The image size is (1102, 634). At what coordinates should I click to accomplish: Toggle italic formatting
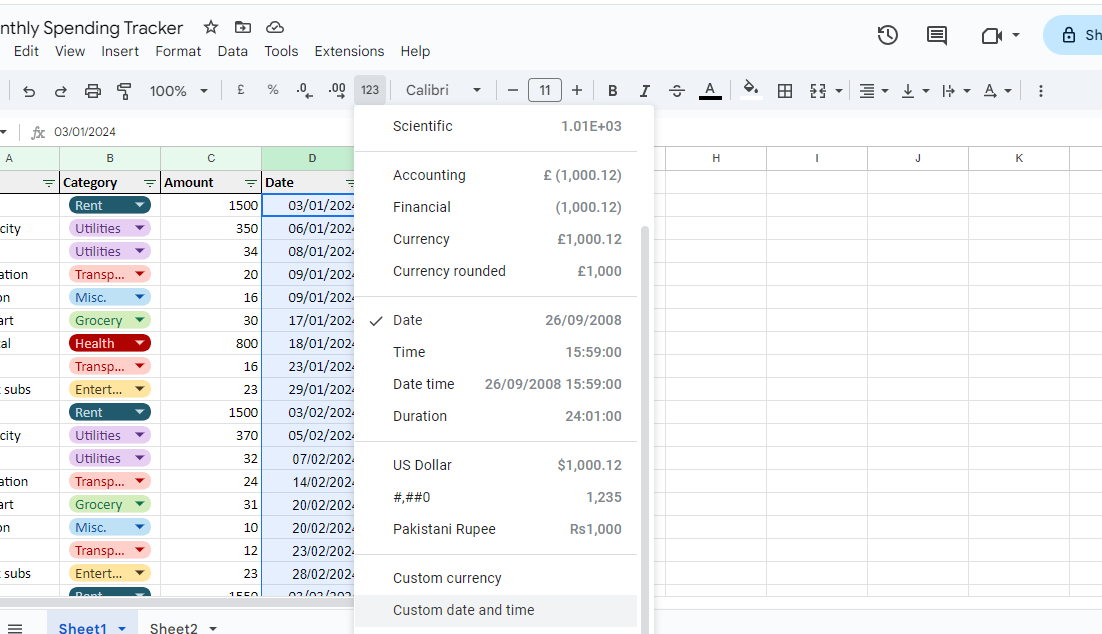point(644,91)
